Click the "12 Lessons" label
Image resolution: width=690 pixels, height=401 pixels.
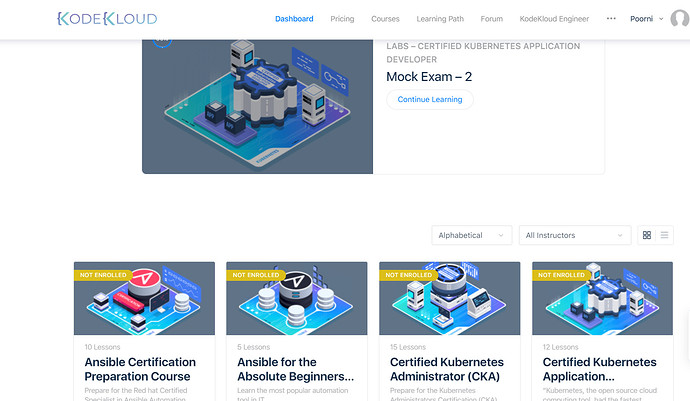560,347
